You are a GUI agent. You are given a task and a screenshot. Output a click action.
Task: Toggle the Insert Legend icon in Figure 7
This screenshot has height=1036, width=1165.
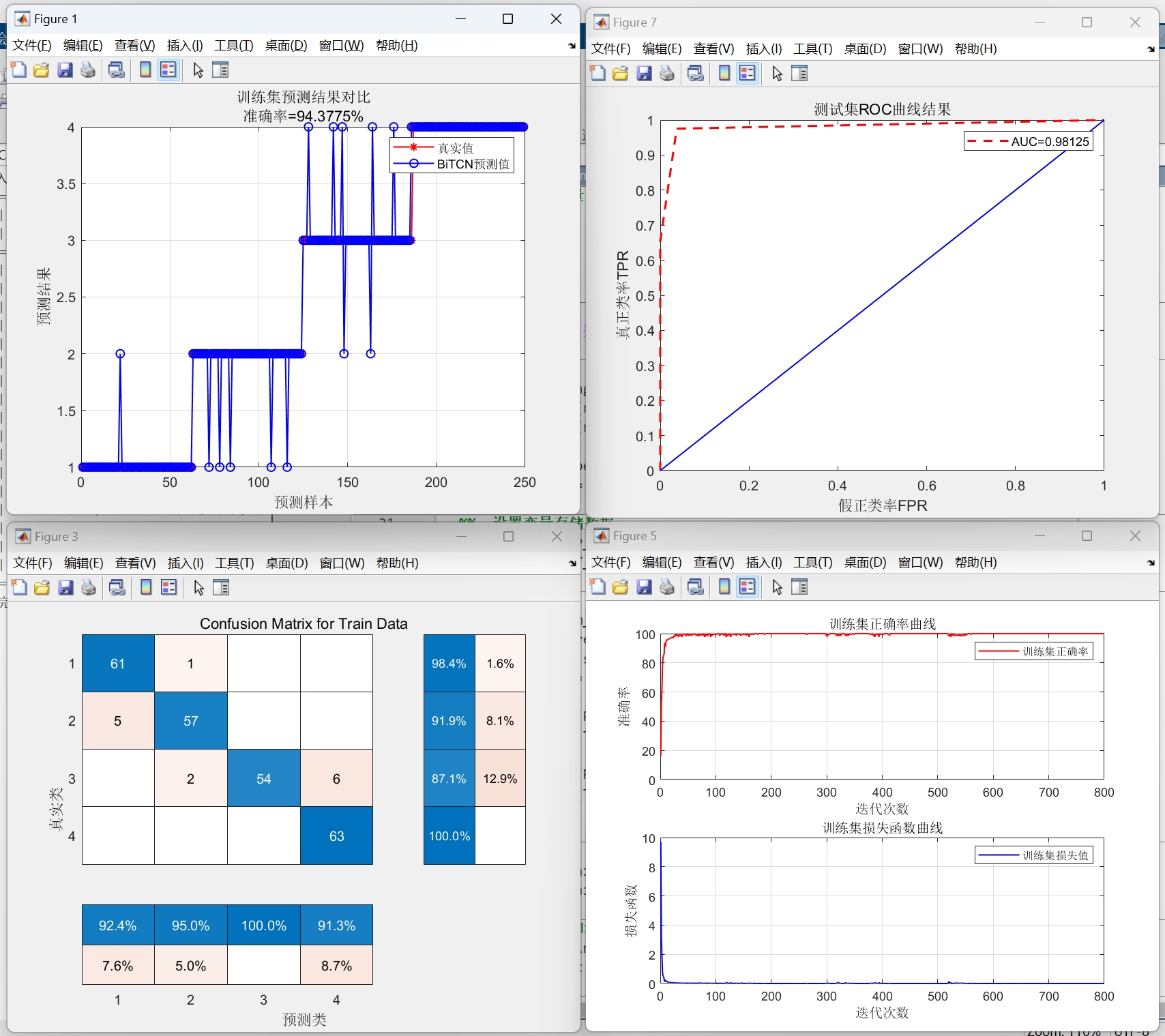click(747, 73)
